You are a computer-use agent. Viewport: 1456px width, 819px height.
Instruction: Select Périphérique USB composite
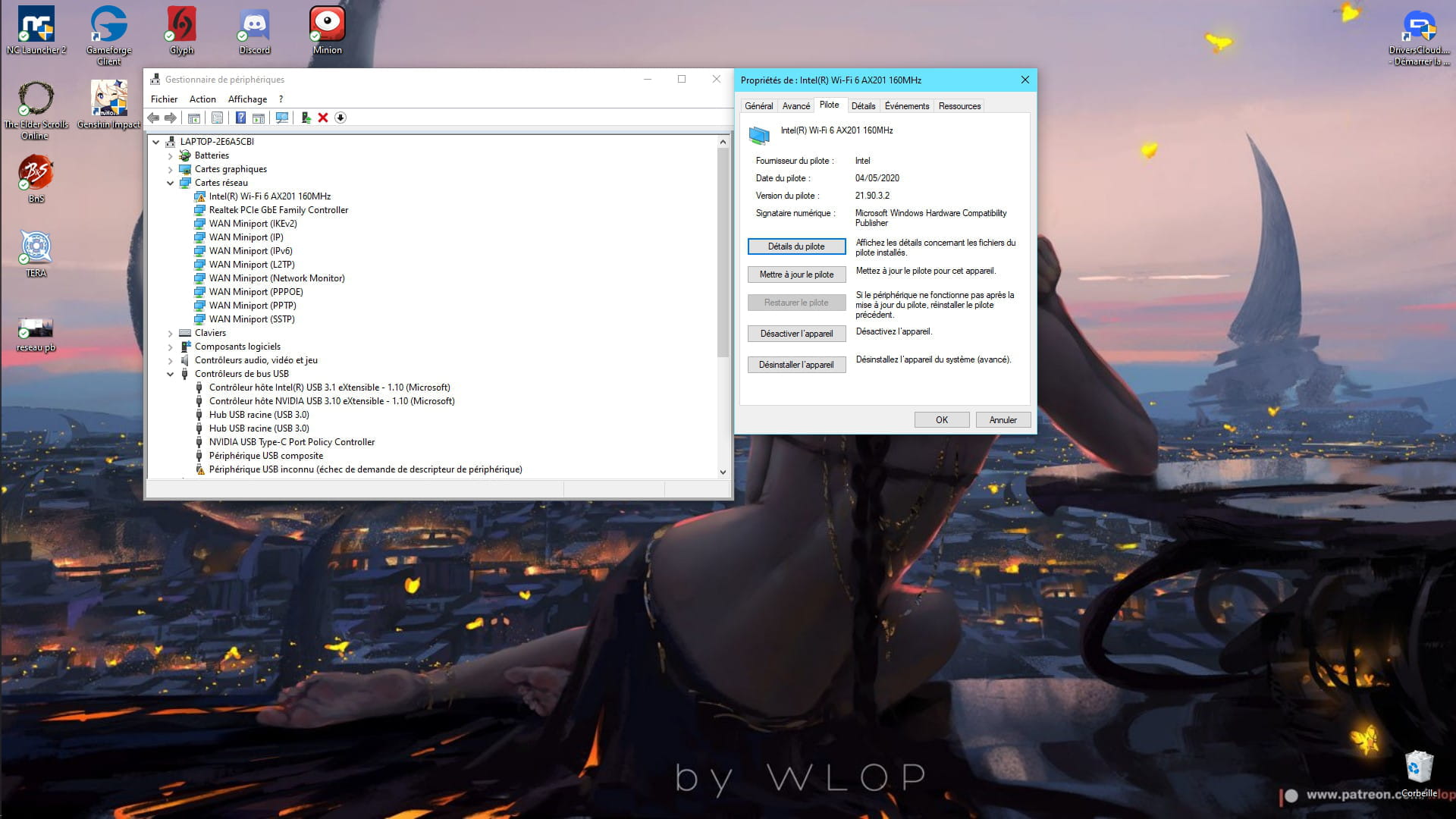click(266, 456)
